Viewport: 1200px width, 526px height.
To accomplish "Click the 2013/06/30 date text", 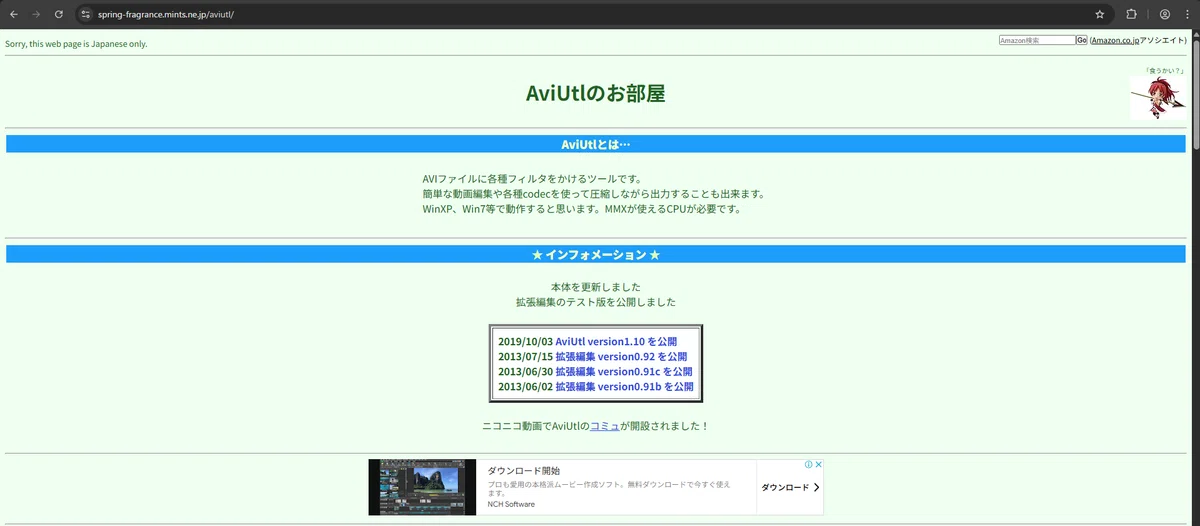I will (x=525, y=371).
